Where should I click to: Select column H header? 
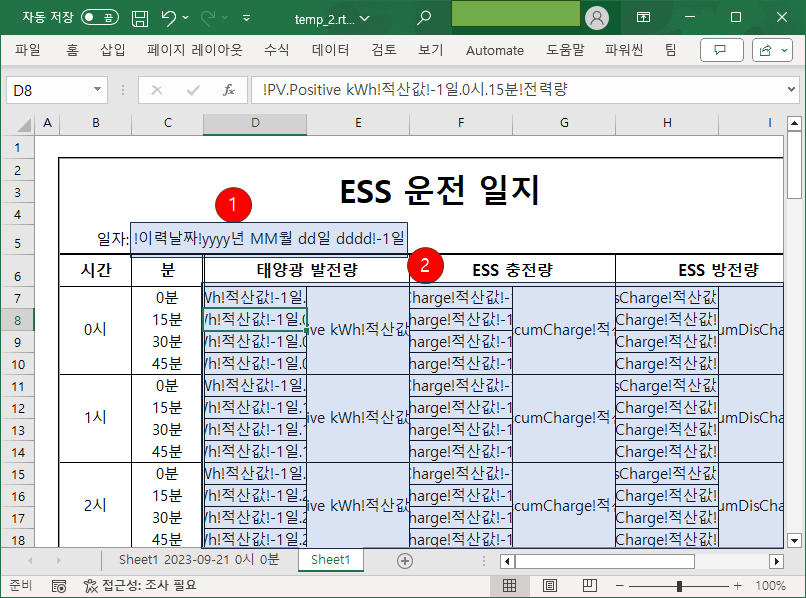coord(667,123)
